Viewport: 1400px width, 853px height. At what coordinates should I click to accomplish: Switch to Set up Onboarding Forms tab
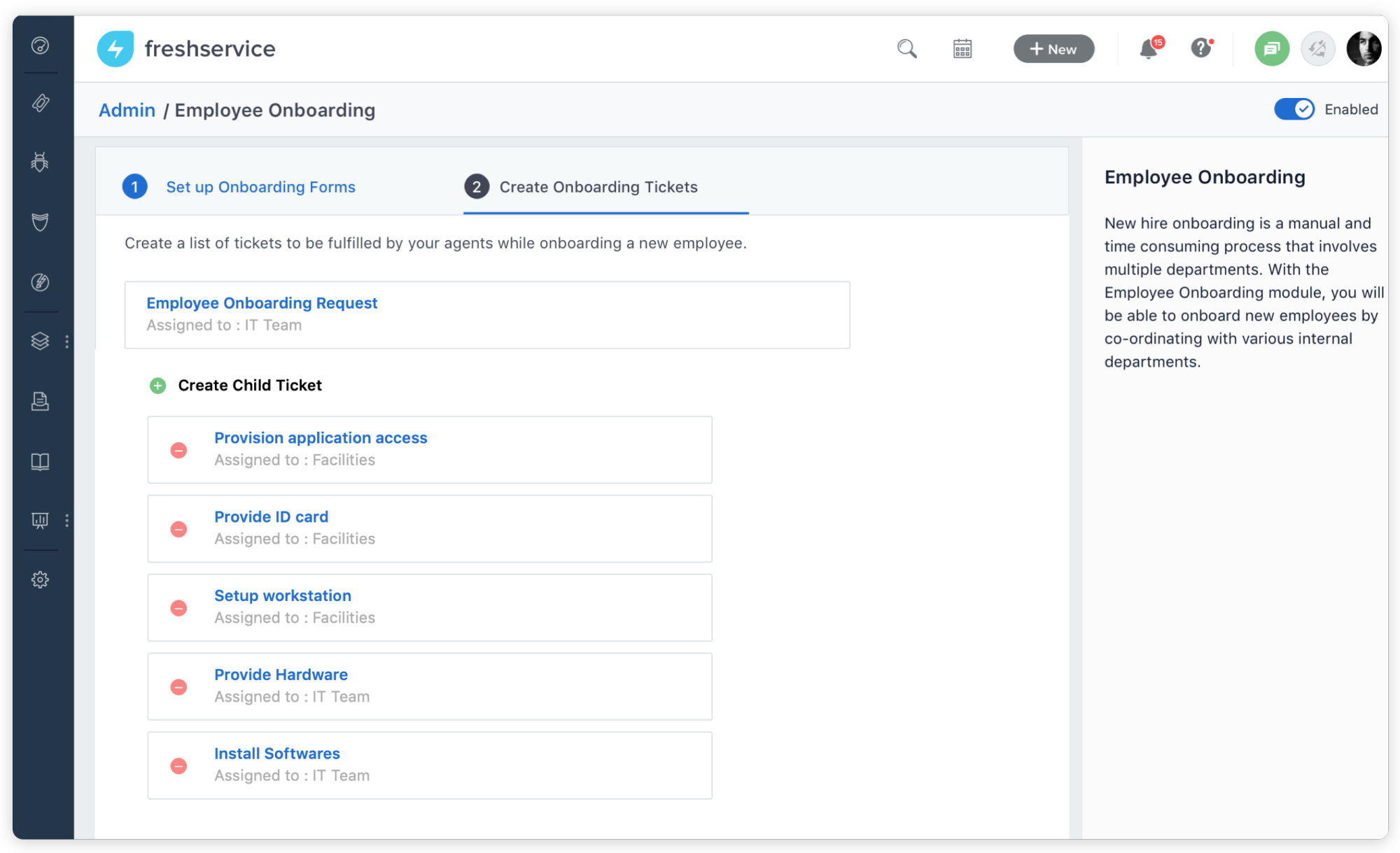(x=260, y=187)
